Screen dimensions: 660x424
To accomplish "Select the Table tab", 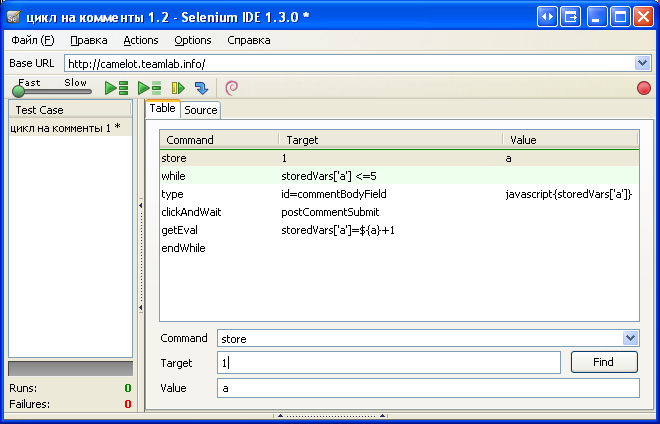I will (162, 109).
